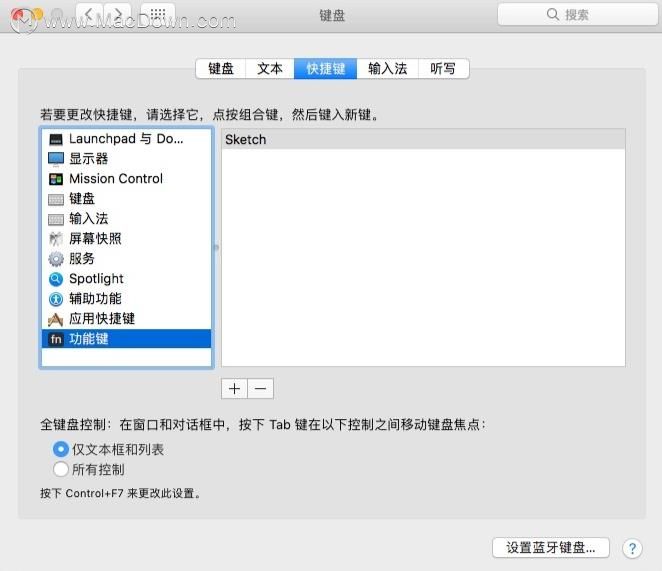Select 应用快捷键 category label
The image size is (662, 571).
(102, 319)
